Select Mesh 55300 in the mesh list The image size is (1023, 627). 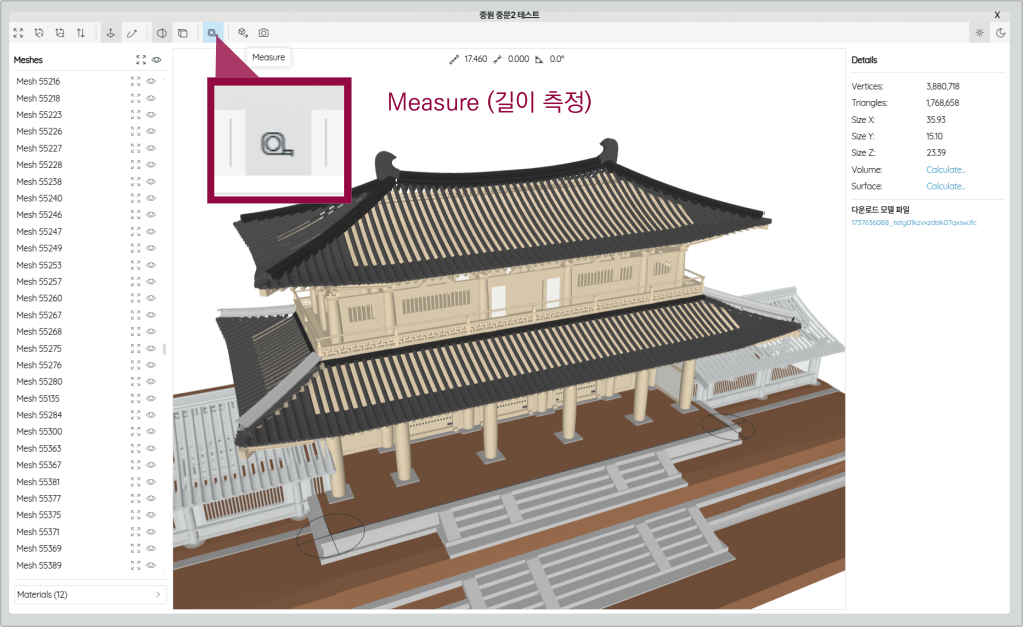point(39,431)
